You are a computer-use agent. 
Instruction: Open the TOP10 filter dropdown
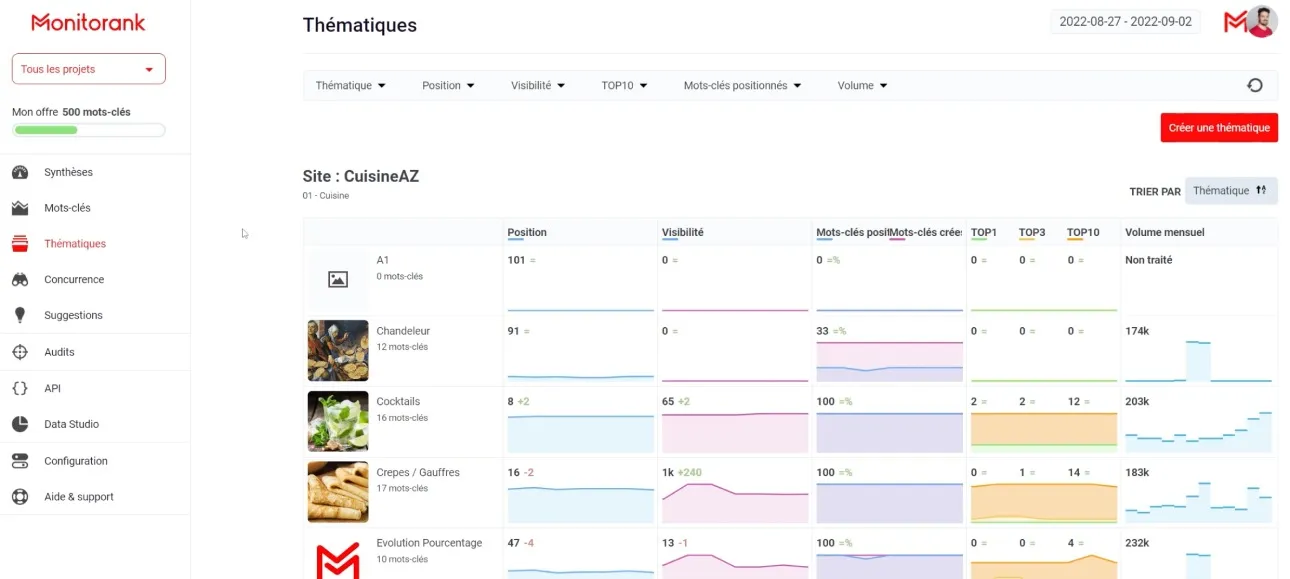click(x=624, y=86)
